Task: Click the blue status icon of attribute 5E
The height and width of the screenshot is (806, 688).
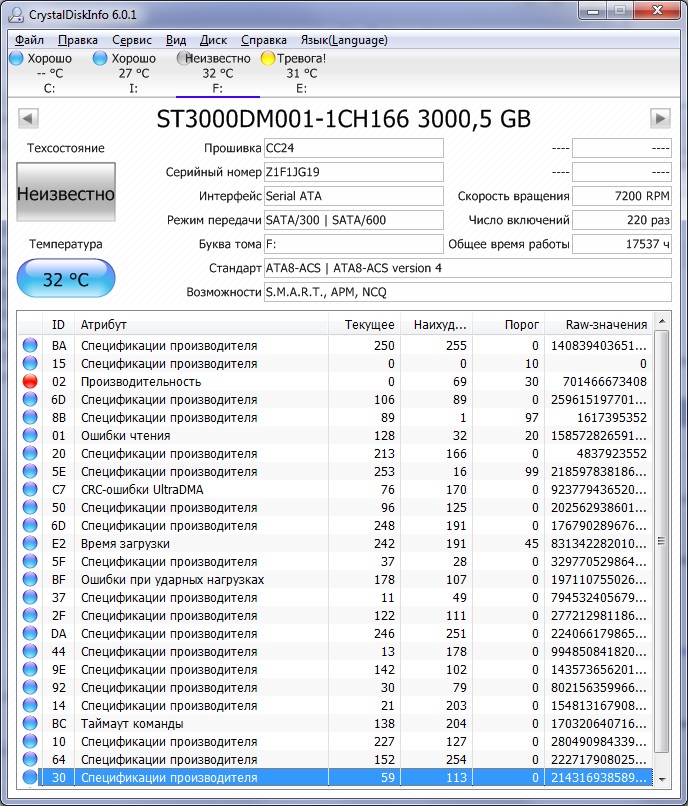Action: point(30,471)
